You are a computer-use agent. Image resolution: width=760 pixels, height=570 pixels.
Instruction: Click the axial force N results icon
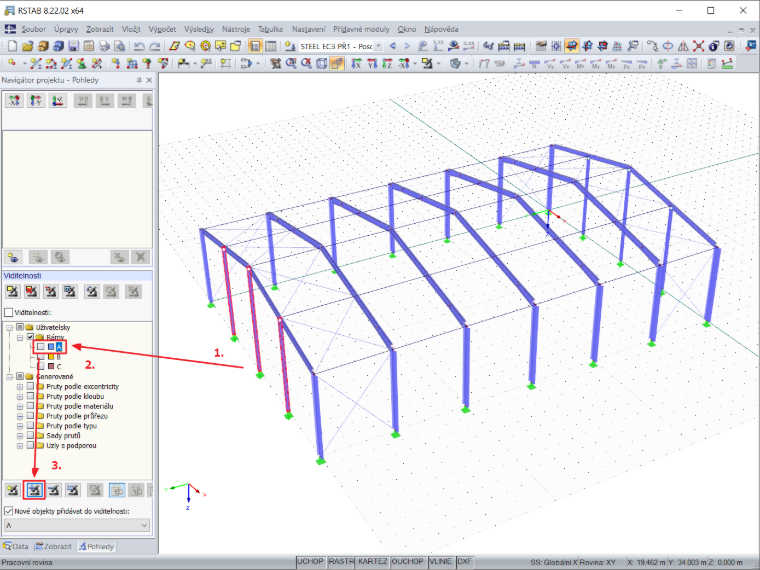tap(535, 63)
